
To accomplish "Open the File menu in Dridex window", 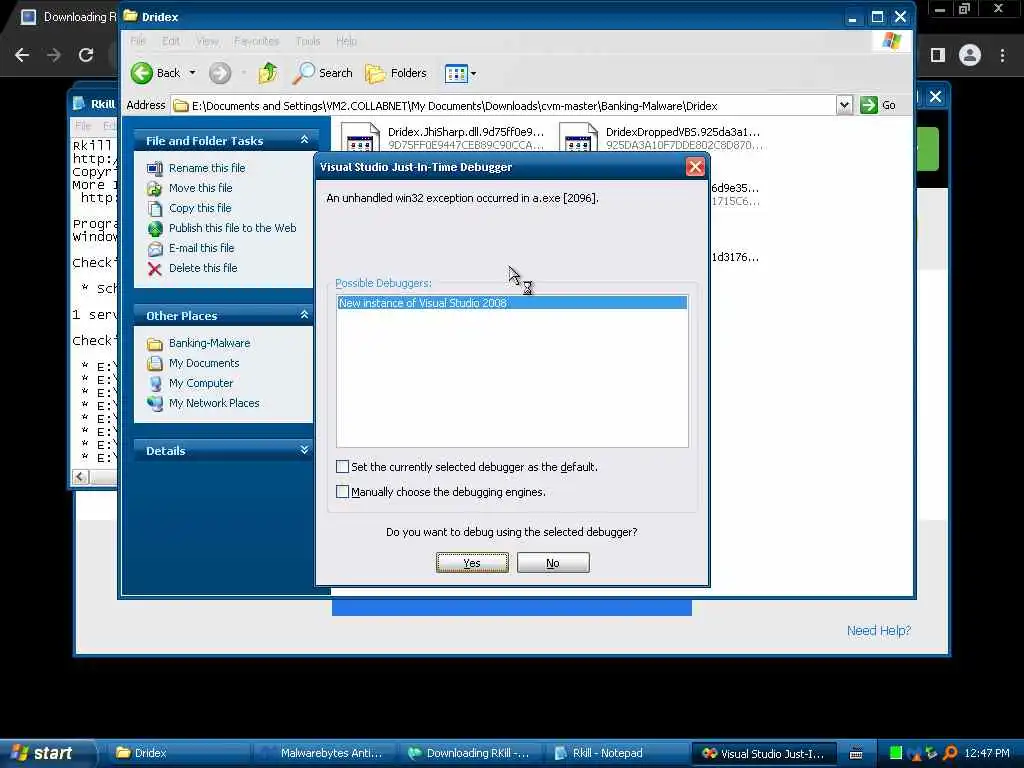I will (x=138, y=41).
